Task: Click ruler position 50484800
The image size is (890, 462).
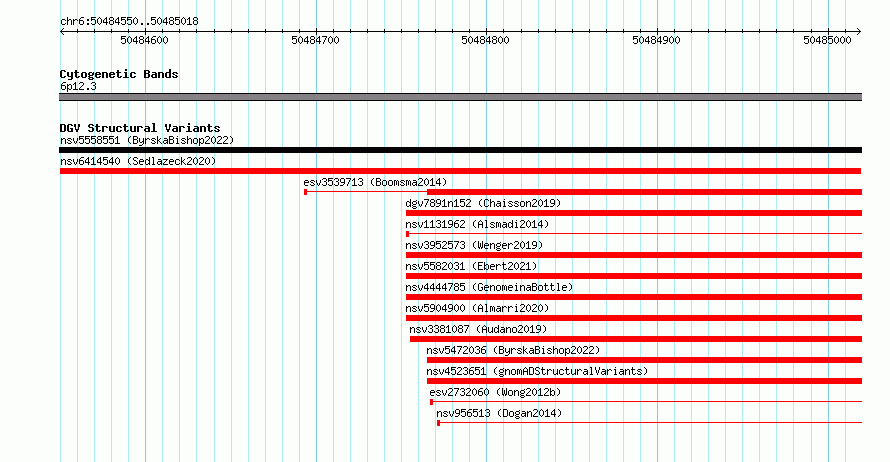Action: (485, 40)
